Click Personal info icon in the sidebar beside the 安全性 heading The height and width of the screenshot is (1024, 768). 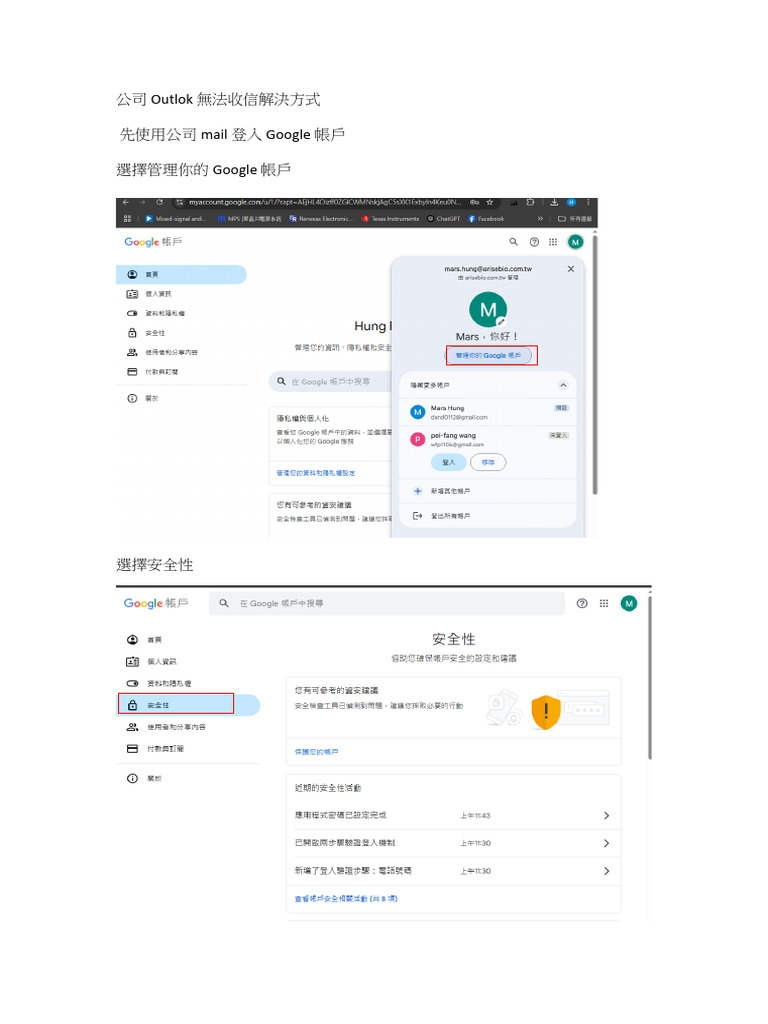tap(133, 662)
